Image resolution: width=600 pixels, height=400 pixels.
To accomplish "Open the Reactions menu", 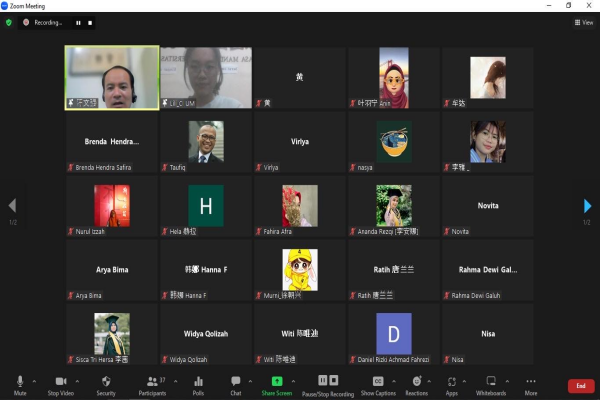I will (417, 384).
